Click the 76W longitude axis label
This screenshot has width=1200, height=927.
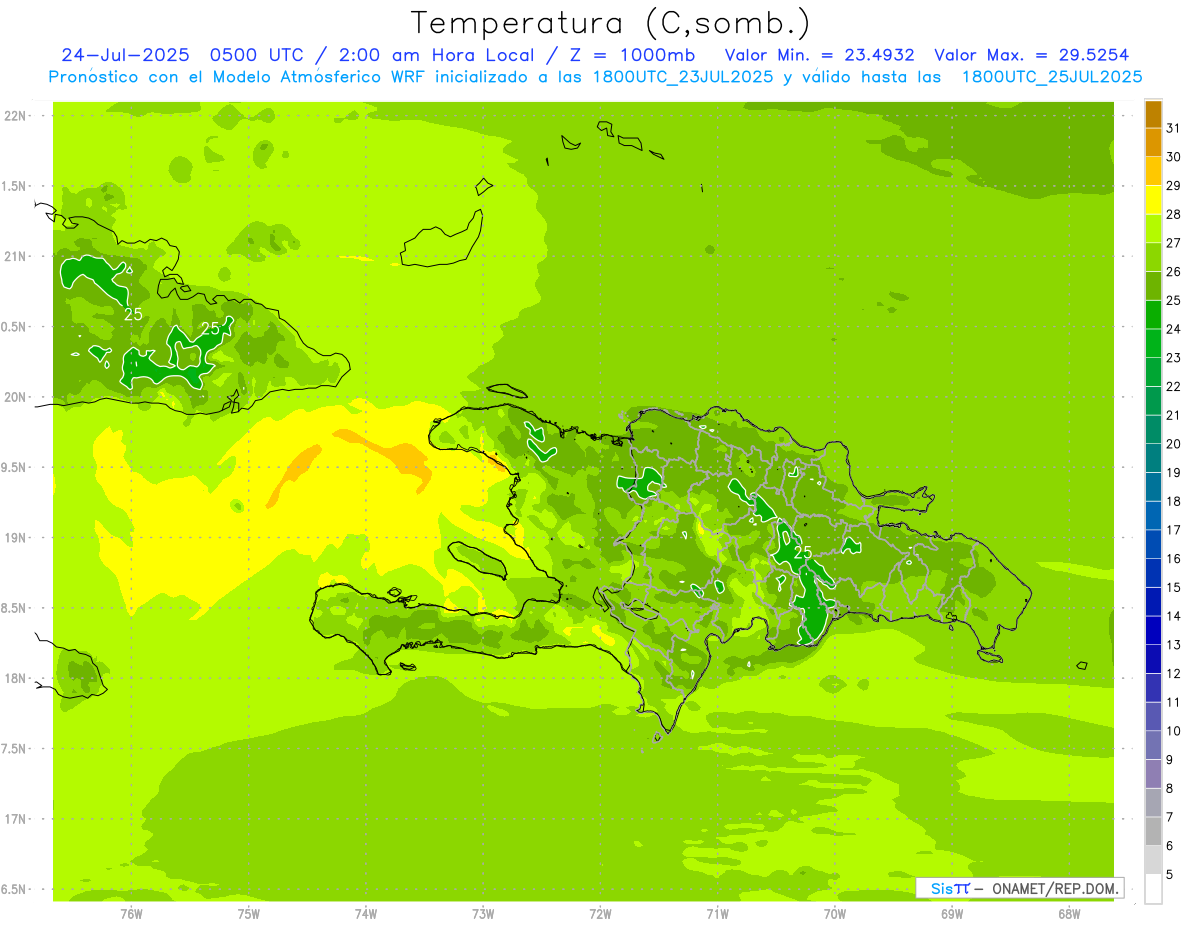coord(130,914)
